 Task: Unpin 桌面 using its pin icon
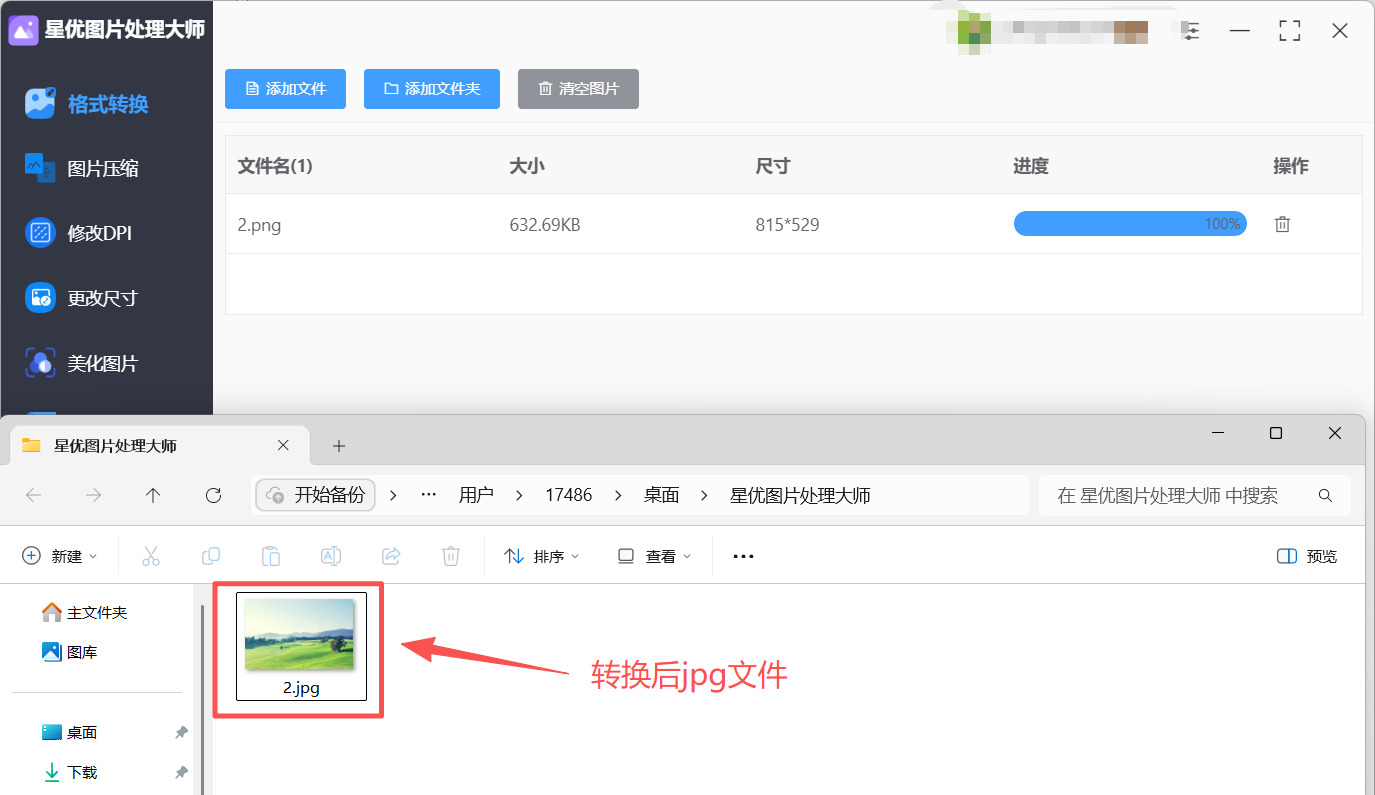click(x=181, y=732)
